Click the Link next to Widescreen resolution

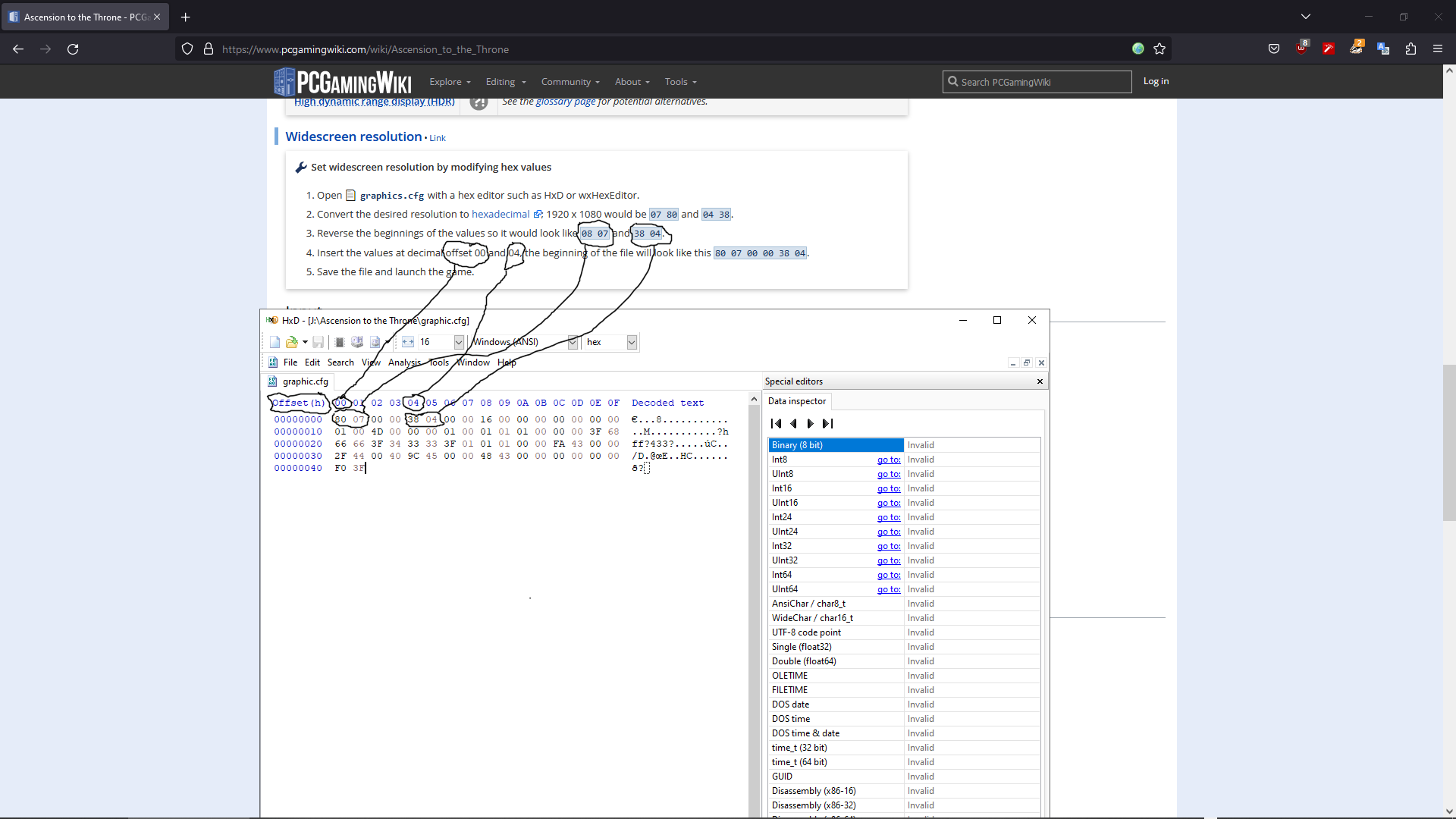(x=438, y=138)
